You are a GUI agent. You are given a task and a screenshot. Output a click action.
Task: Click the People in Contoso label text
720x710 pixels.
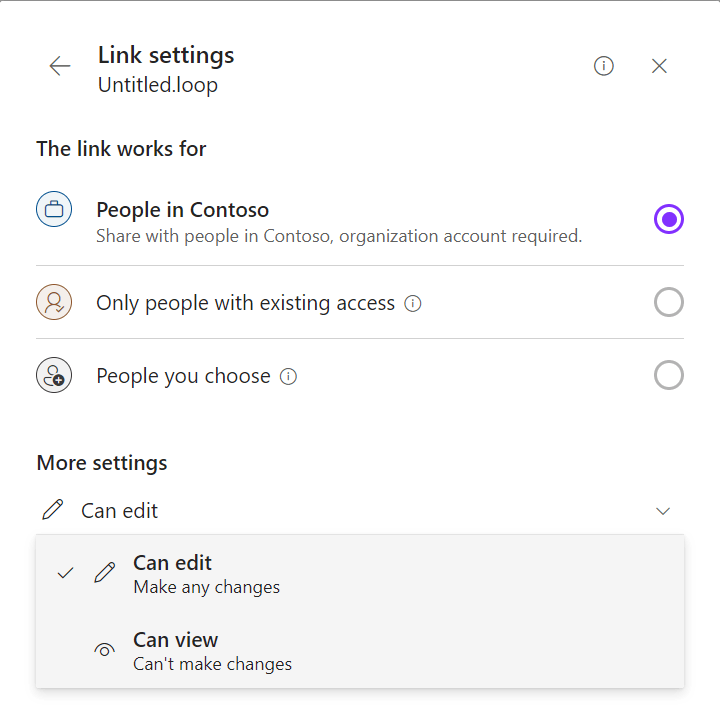tap(182, 210)
